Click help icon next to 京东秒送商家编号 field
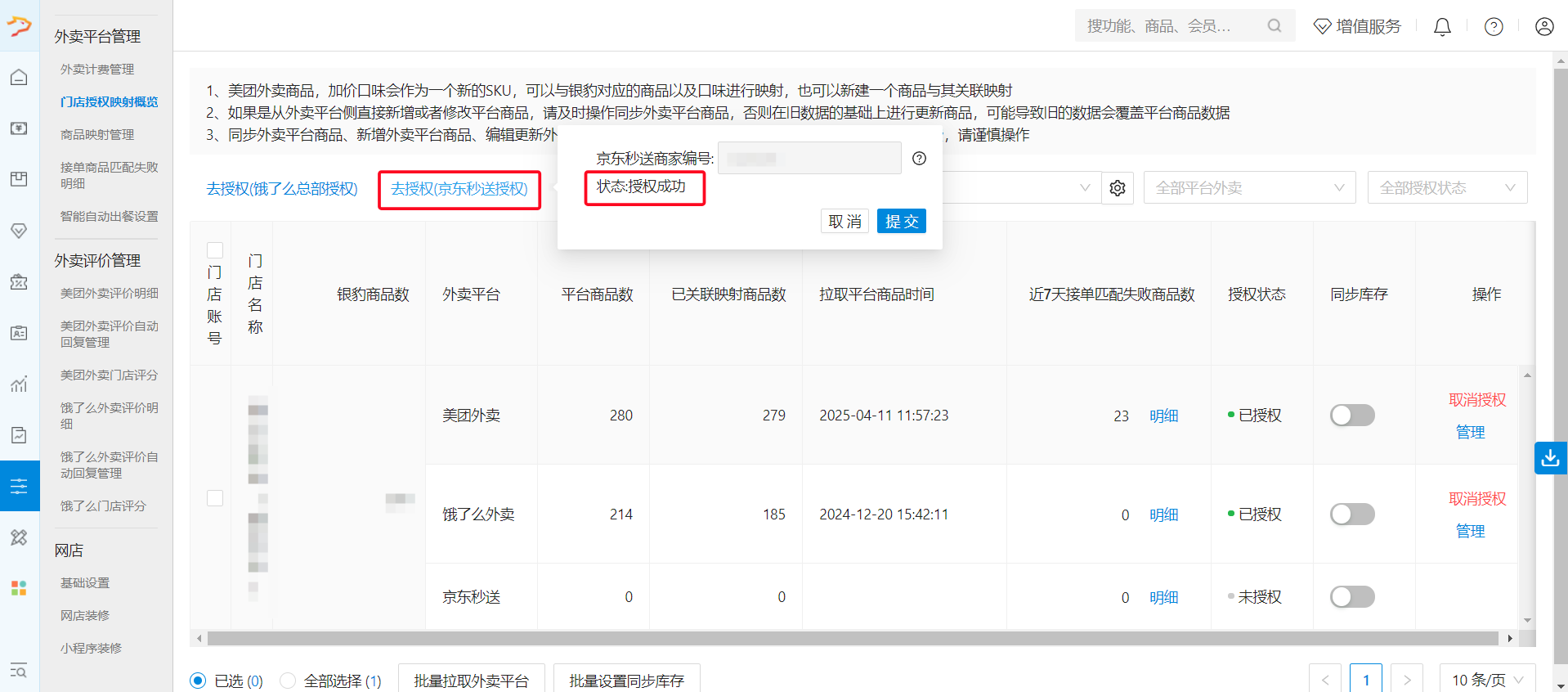 tap(919, 159)
